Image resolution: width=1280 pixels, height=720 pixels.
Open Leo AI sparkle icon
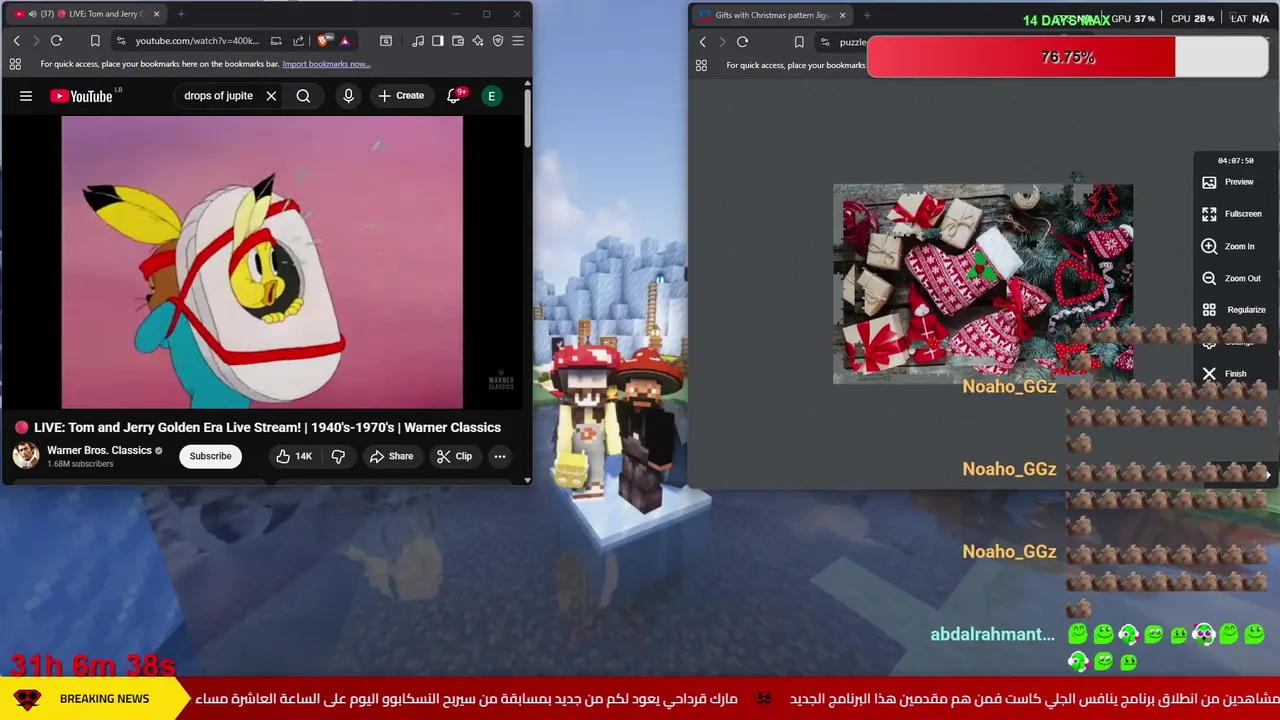pyautogui.click(x=478, y=41)
